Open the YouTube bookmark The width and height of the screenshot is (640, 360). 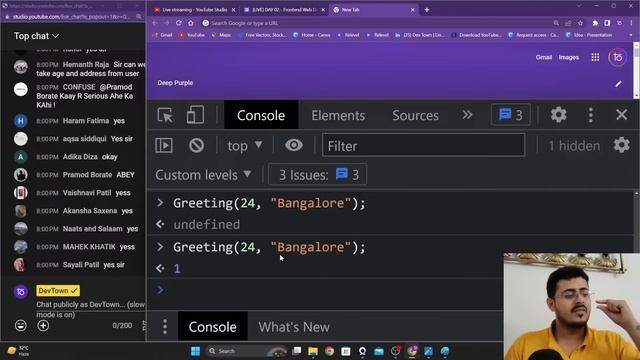(x=192, y=35)
